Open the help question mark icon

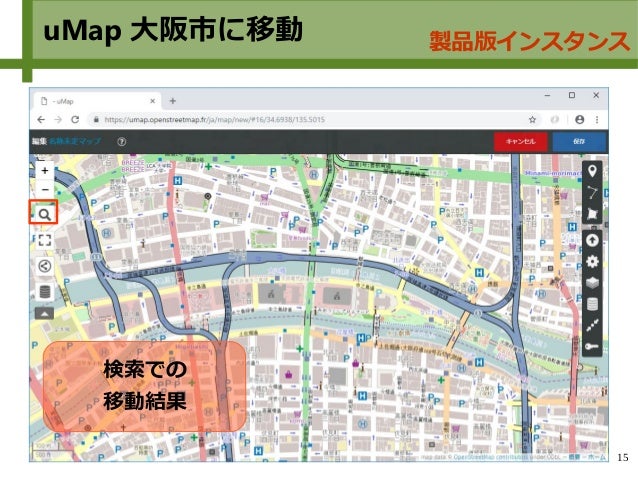coord(122,142)
